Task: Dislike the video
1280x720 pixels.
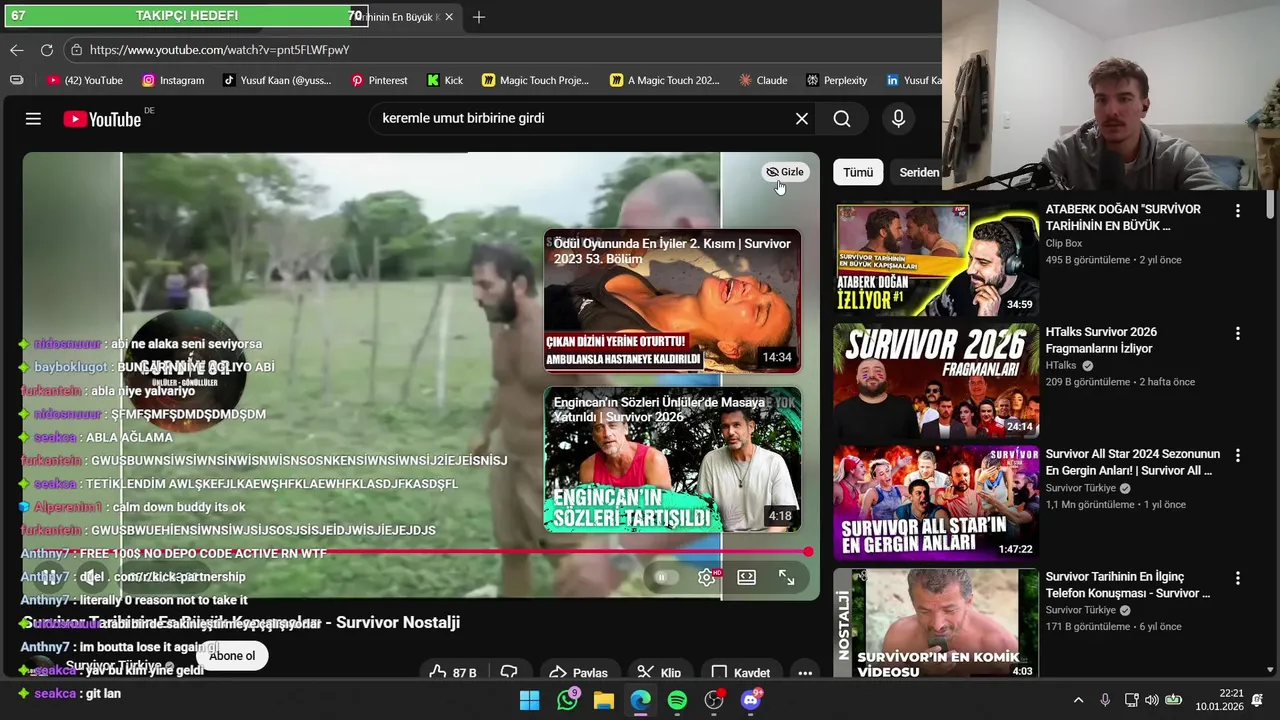Action: [x=509, y=672]
